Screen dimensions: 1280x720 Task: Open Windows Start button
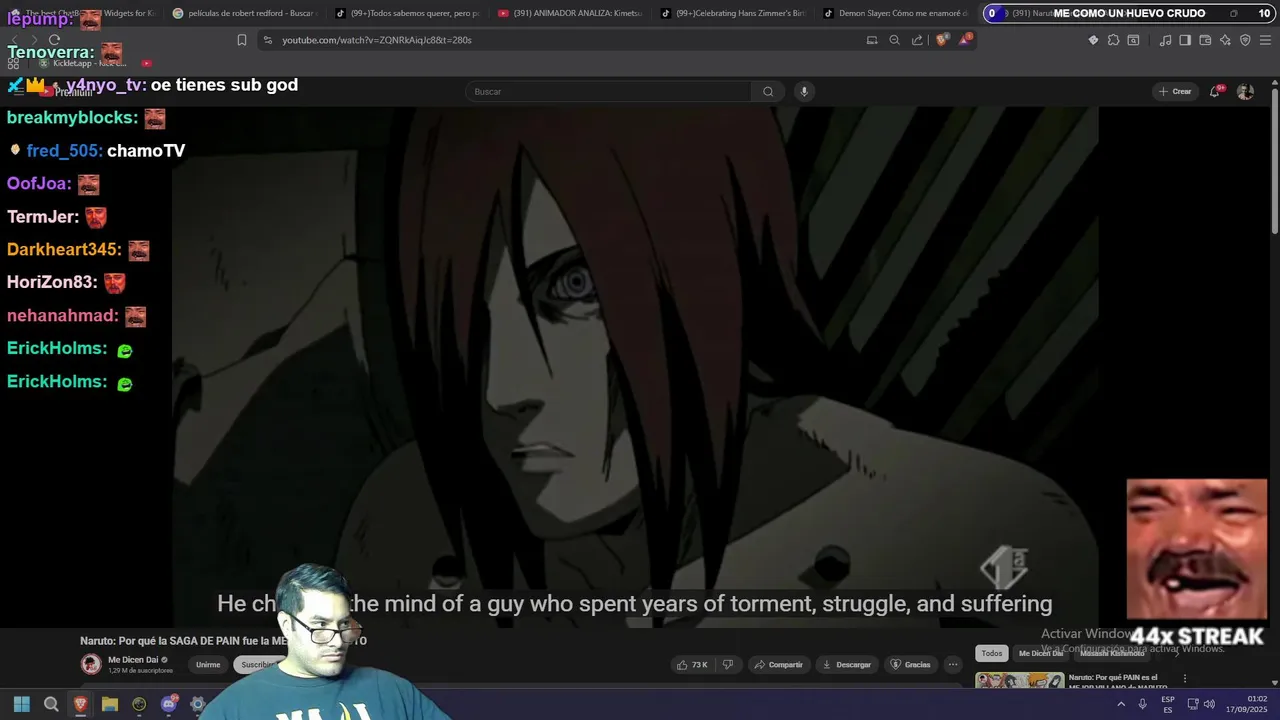pyautogui.click(x=22, y=705)
